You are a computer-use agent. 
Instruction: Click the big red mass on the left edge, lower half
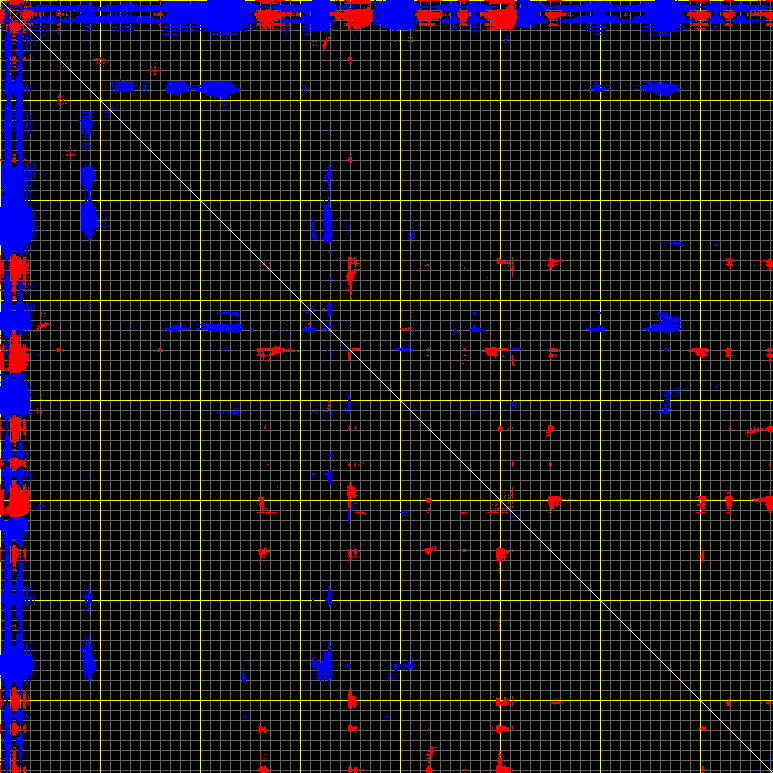[x=17, y=500]
